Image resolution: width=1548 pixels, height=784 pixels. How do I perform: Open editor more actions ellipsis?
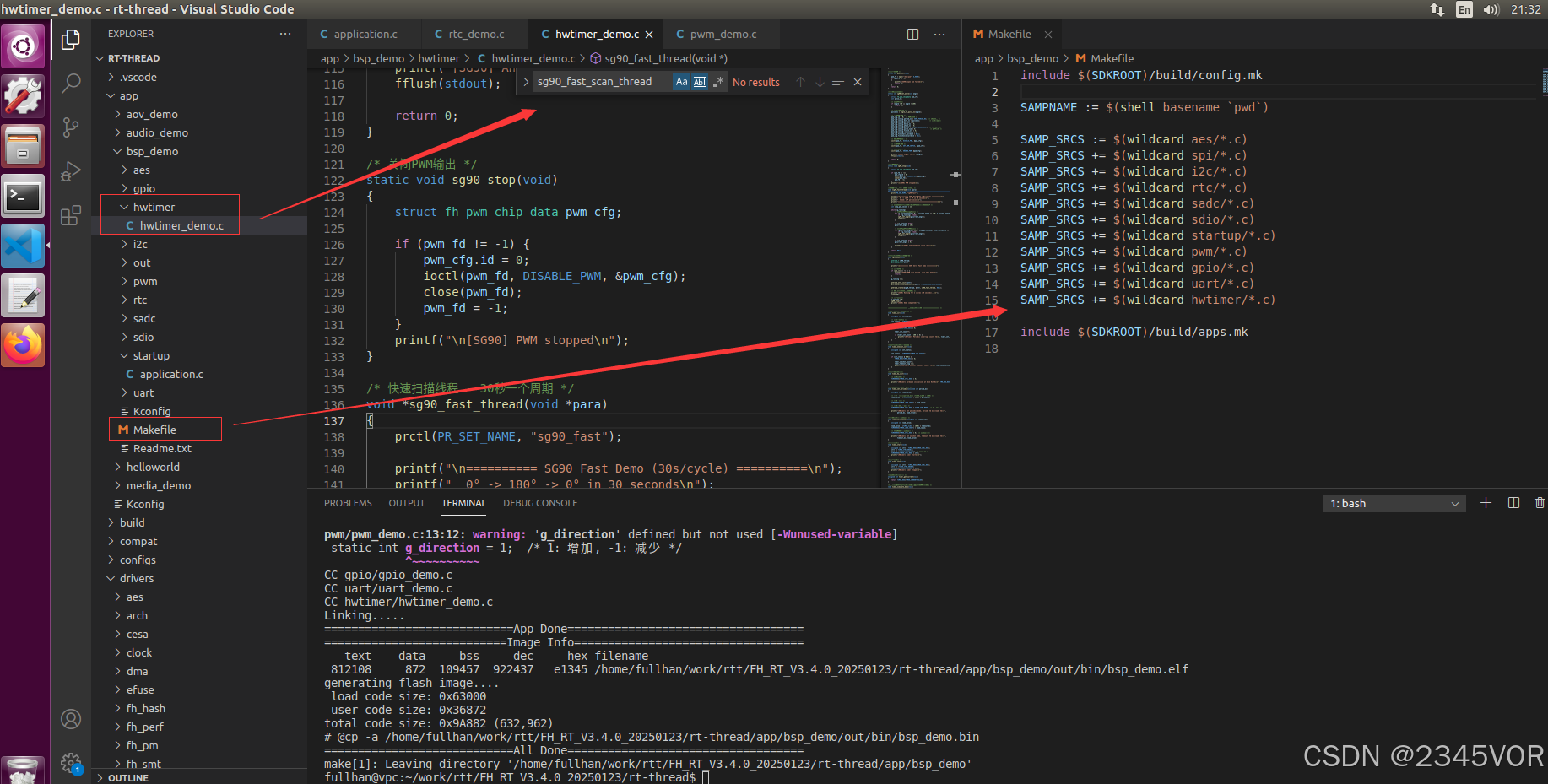tap(939, 34)
